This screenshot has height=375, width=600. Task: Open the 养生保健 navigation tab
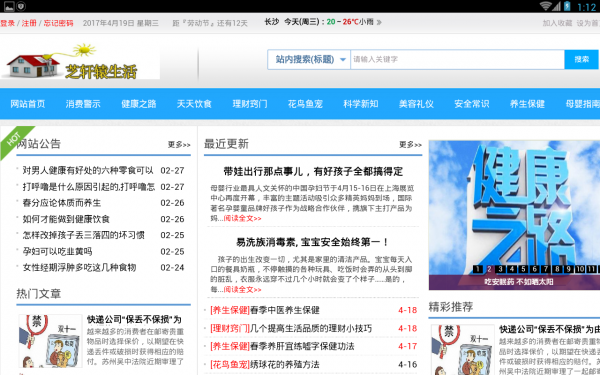point(527,104)
